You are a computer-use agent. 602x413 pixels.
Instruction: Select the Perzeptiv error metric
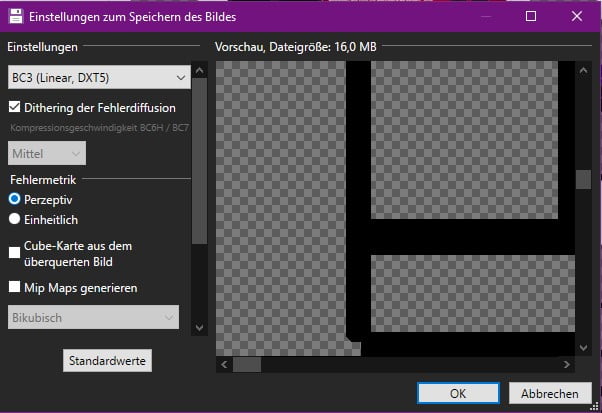[15, 199]
